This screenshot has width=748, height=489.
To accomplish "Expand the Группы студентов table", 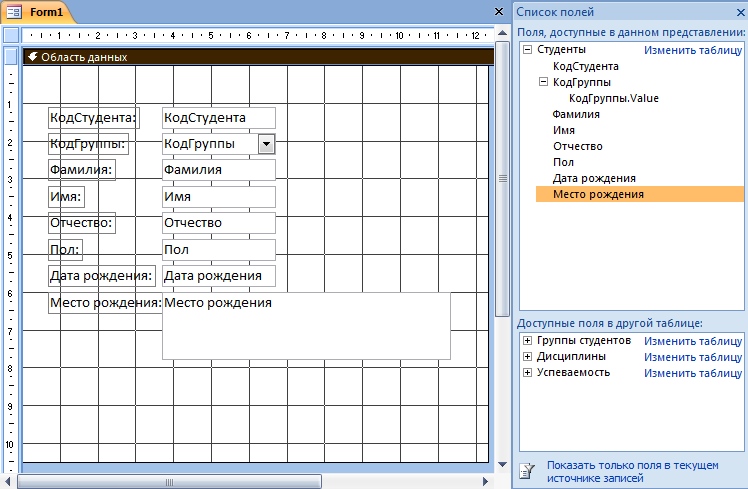I will [527, 340].
